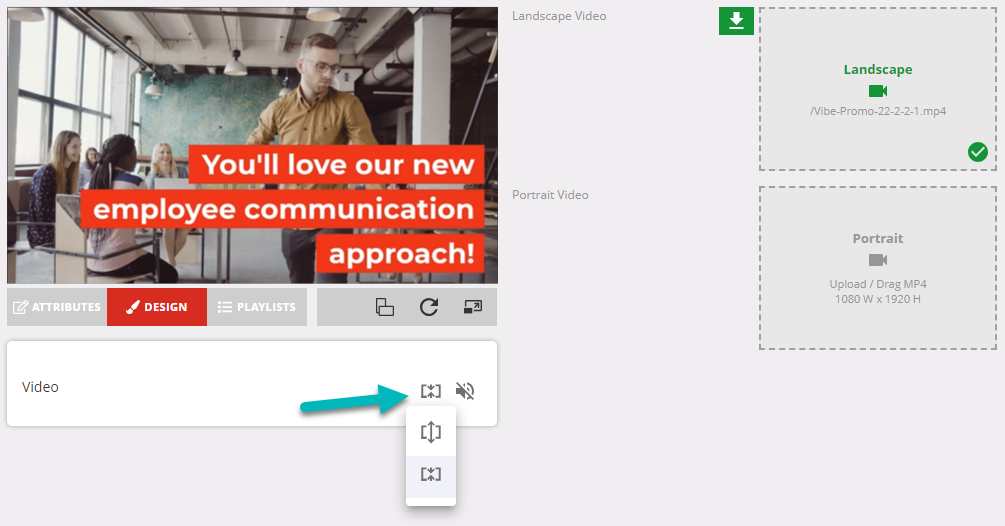Switch to the Attributes tab
Screen dimensions: 1005x526
[x=57, y=307]
